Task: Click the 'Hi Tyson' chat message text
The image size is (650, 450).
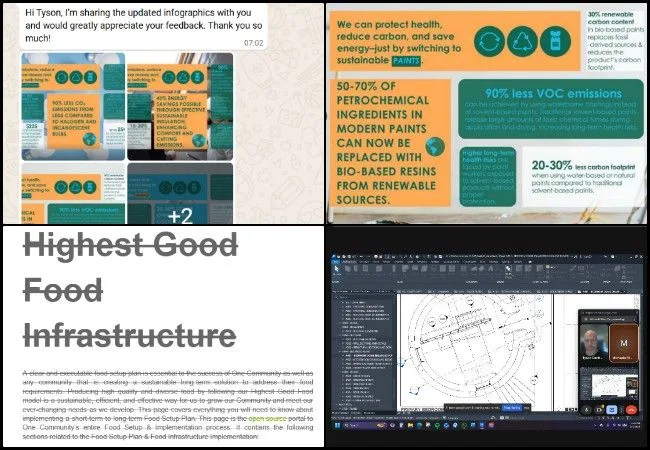Action: 143,25
